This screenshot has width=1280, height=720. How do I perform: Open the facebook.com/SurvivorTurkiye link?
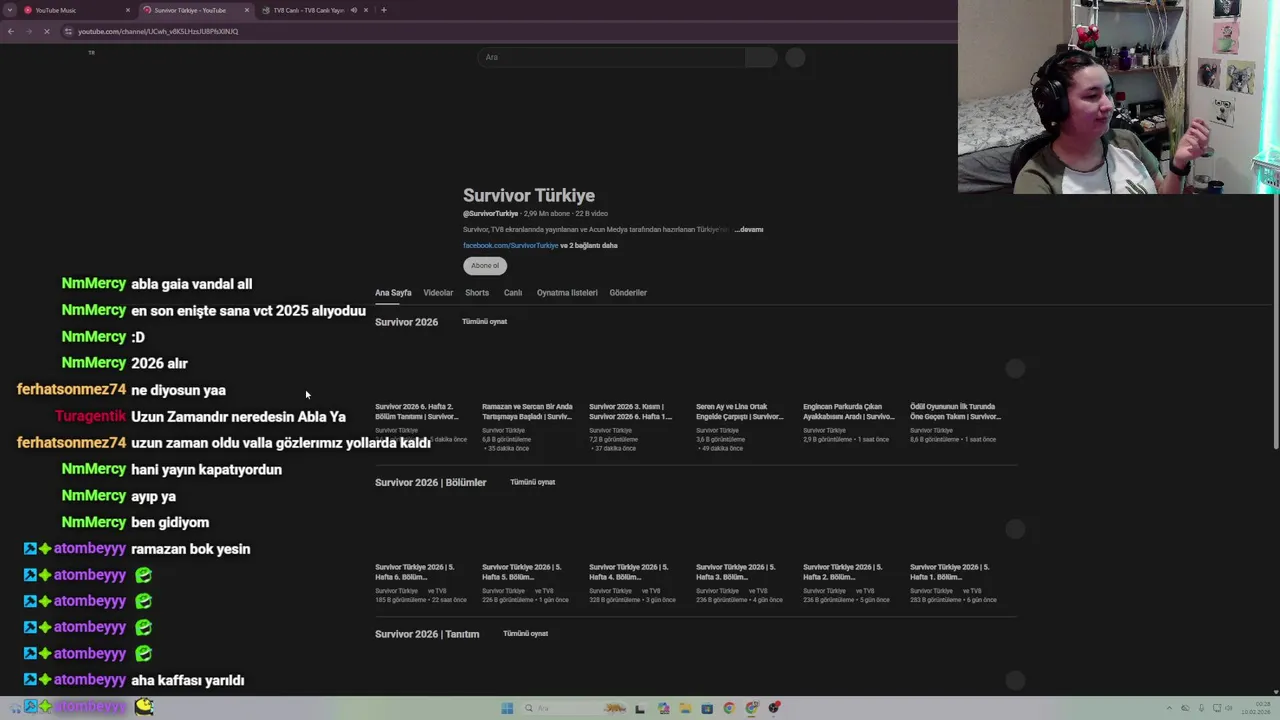tap(510, 245)
